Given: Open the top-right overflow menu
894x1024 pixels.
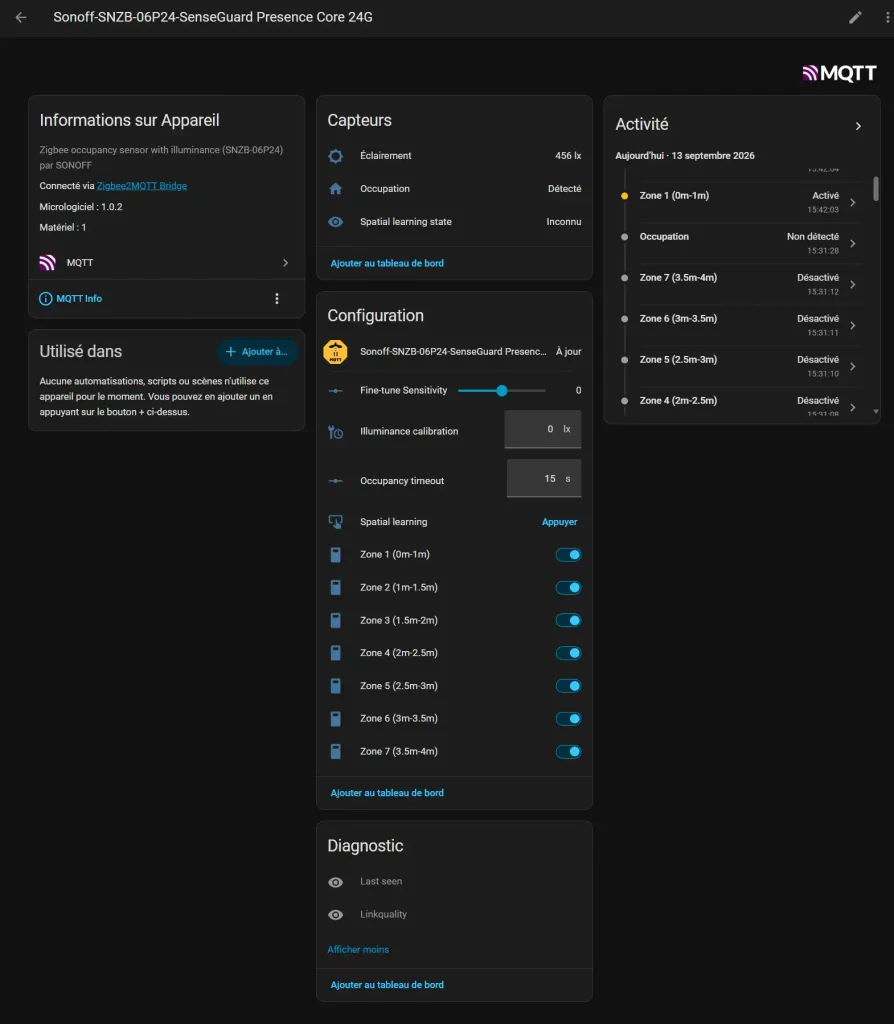Looking at the screenshot, I should click(x=887, y=18).
